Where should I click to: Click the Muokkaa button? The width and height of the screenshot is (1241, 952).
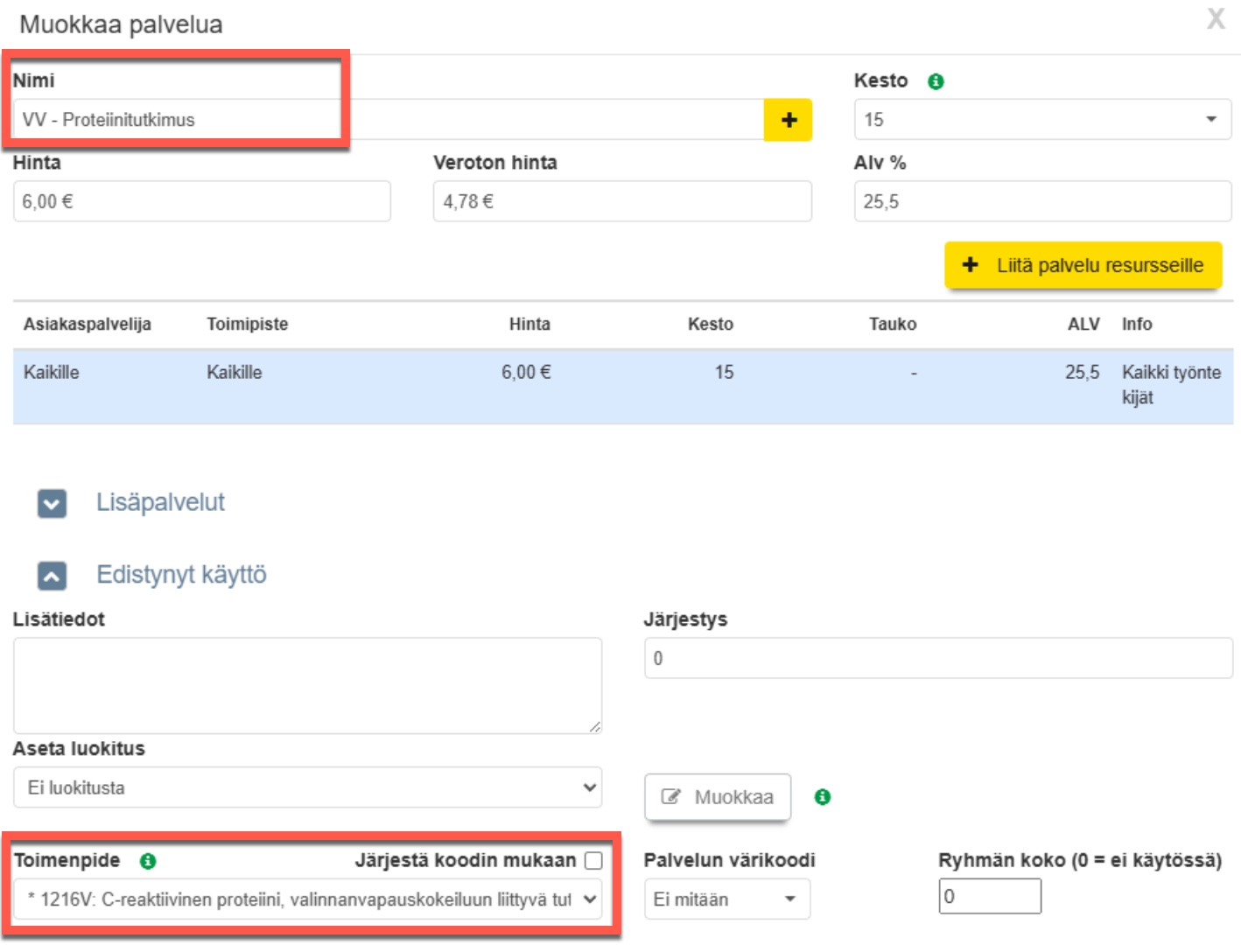click(717, 797)
